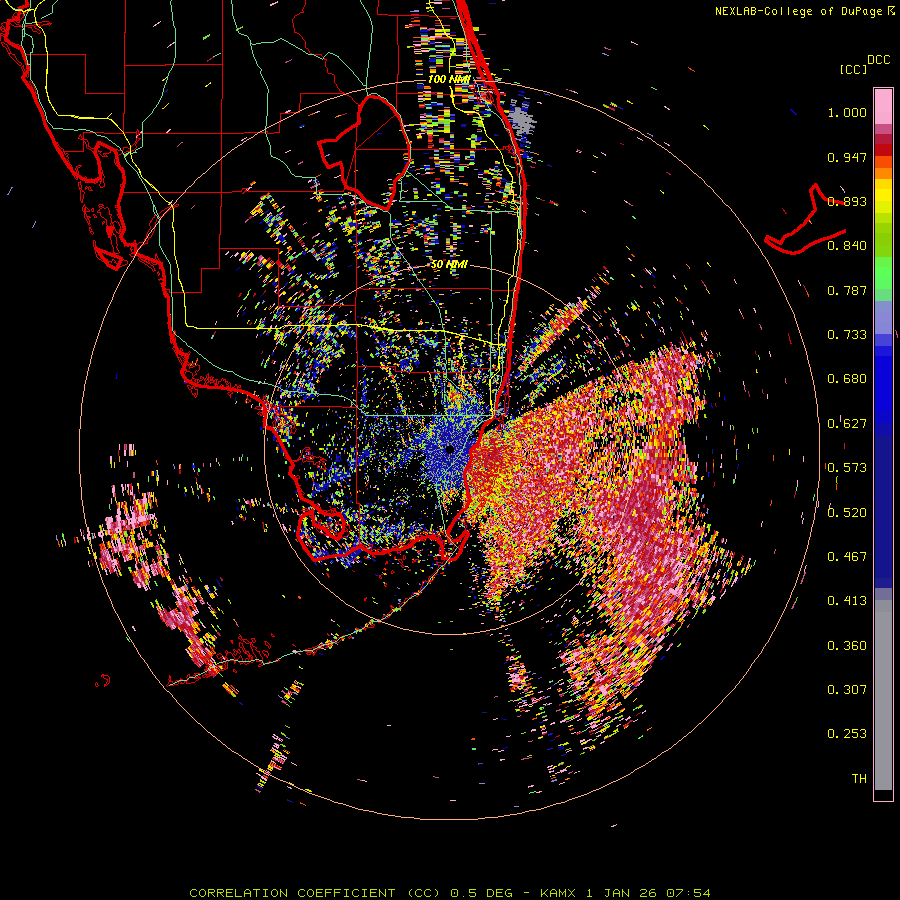This screenshot has height=900, width=900.
Task: Click the 50 NMI range ring label
Action: pyautogui.click(x=449, y=265)
